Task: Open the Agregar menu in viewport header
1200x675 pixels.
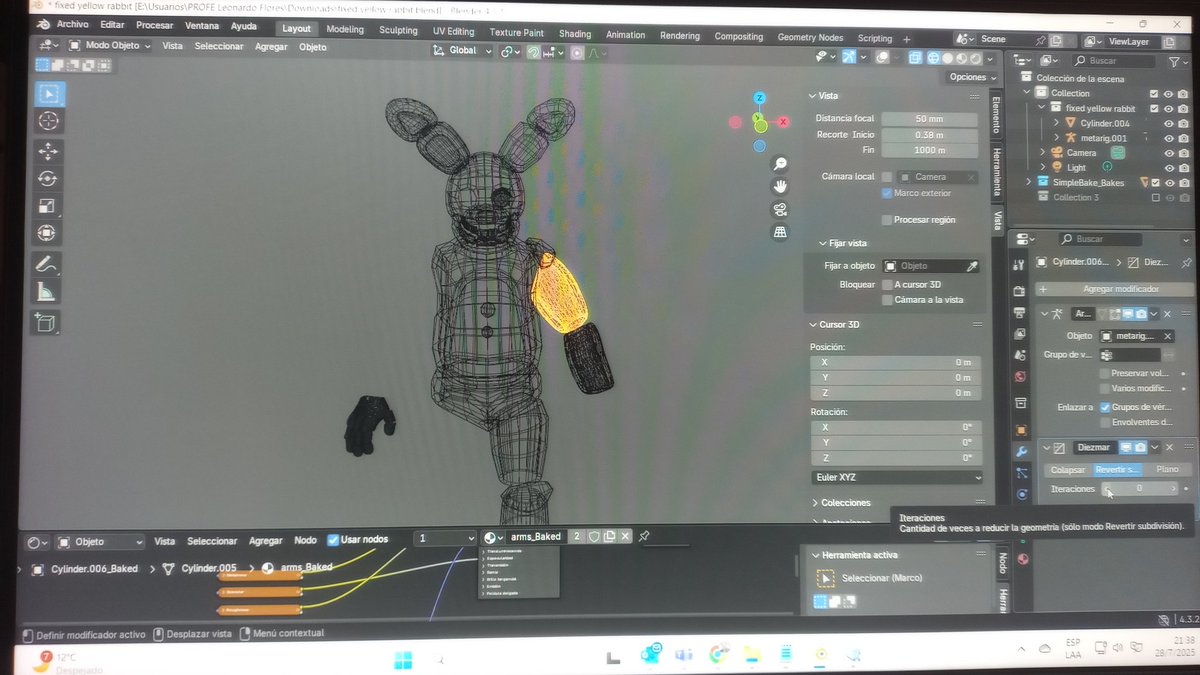Action: [271, 47]
